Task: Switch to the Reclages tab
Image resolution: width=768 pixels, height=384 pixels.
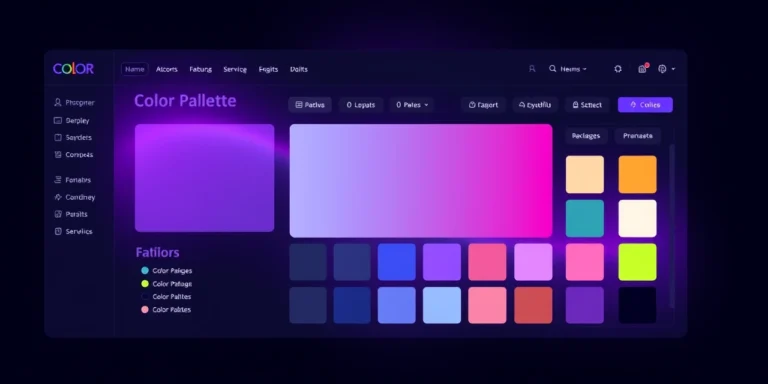Action: tap(586, 136)
